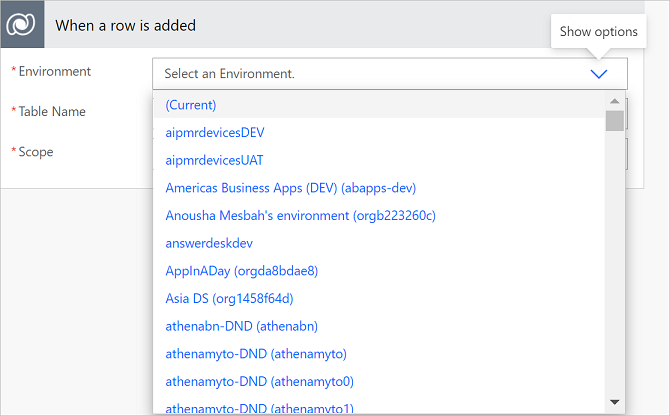Choose aipmrdevicesUAT environment

tap(215, 160)
